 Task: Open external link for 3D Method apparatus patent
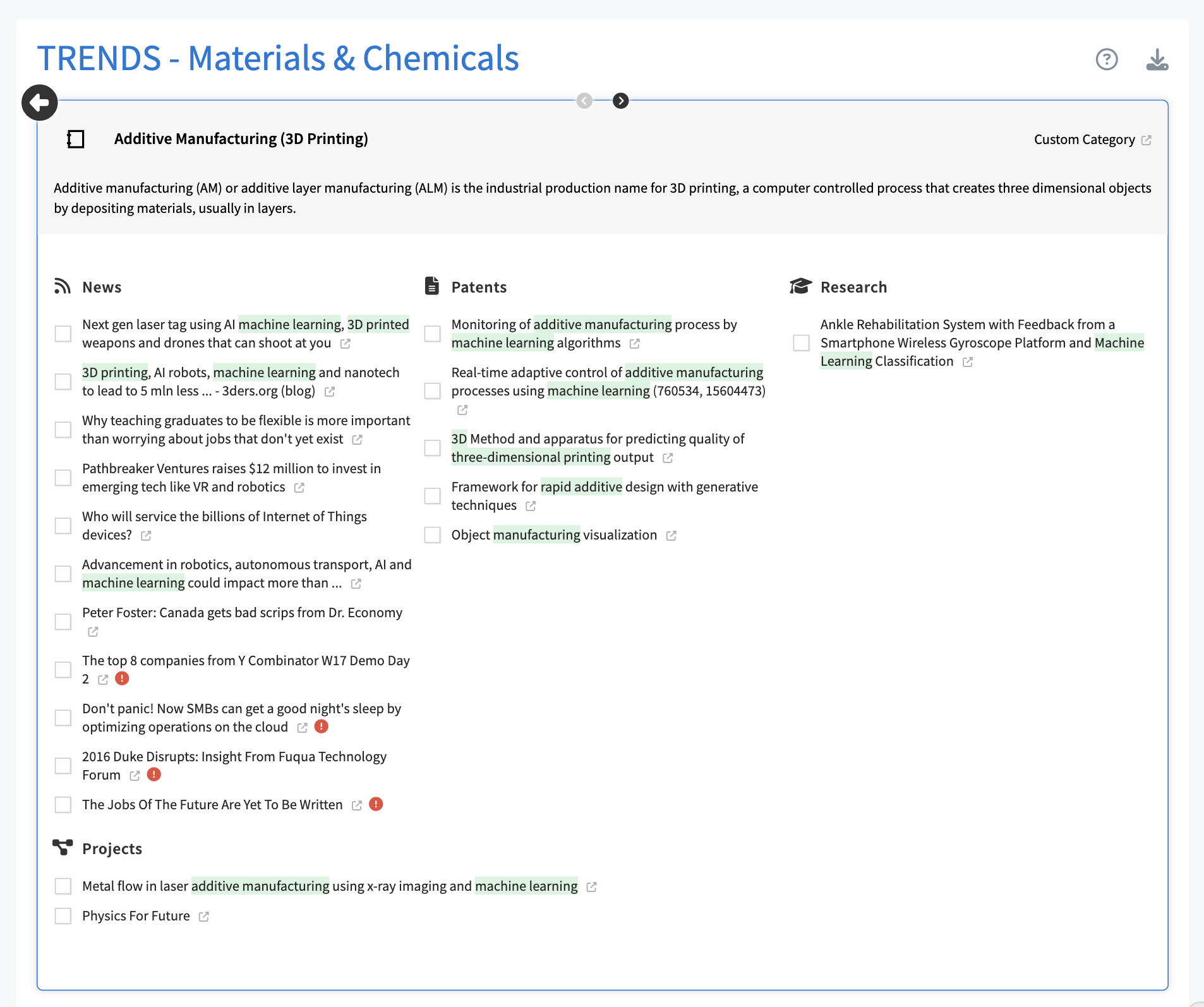pyautogui.click(x=668, y=458)
